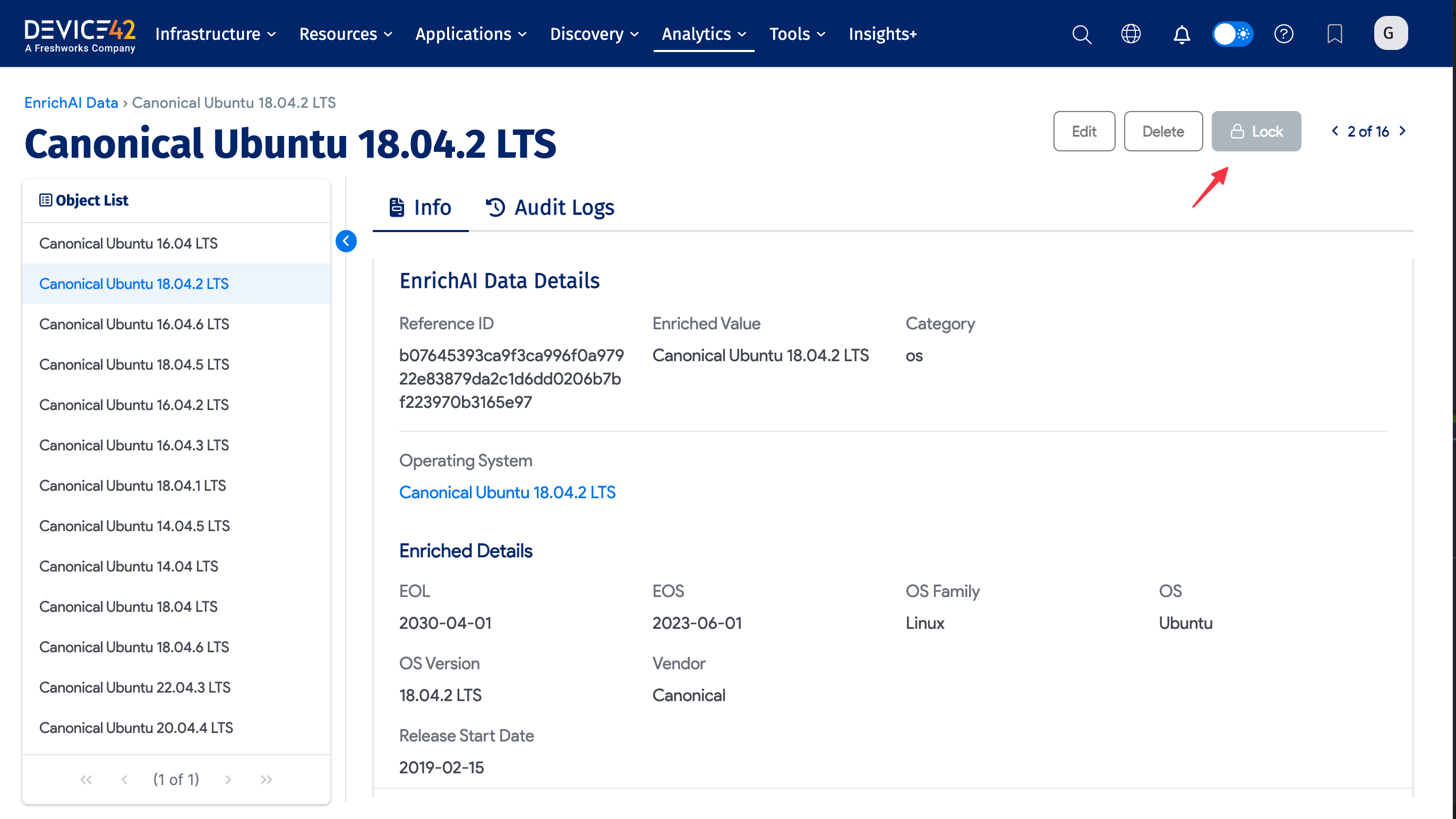Open the Tools dropdown menu
The image size is (1456, 819).
pyautogui.click(x=797, y=34)
